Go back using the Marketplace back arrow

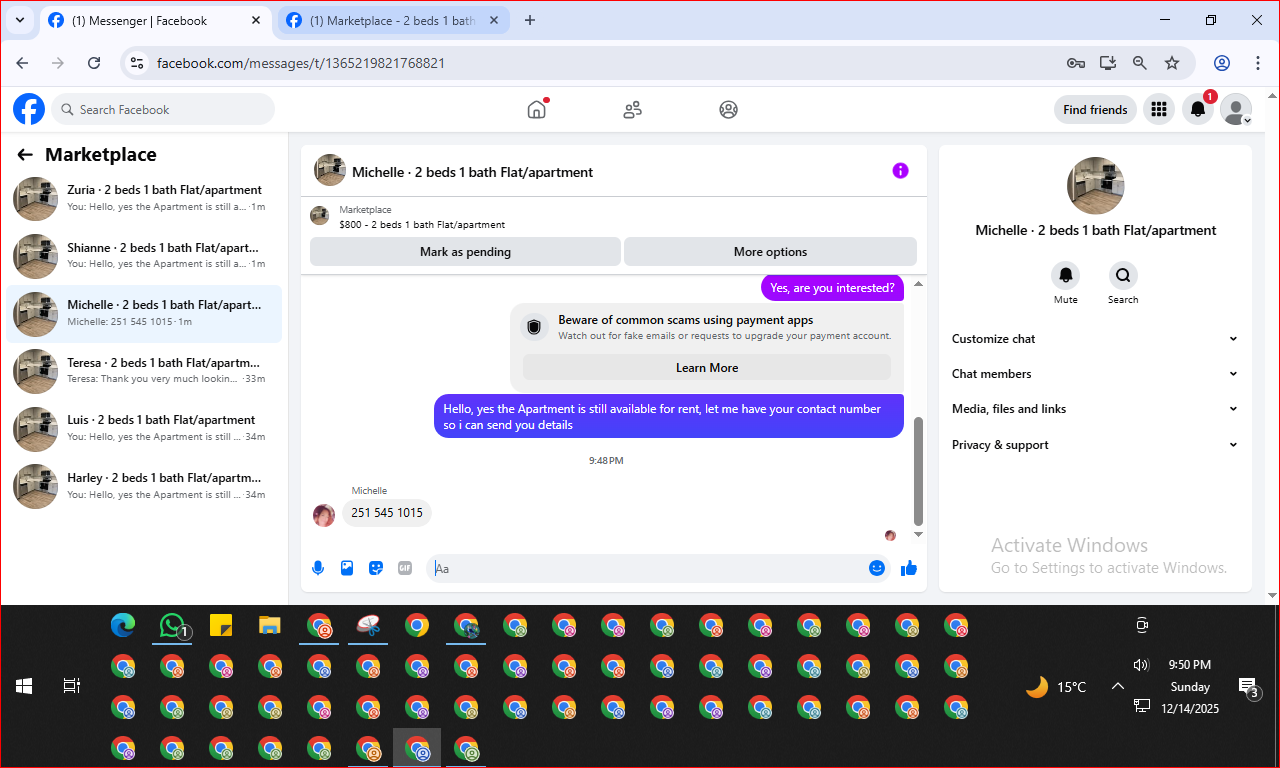25,155
